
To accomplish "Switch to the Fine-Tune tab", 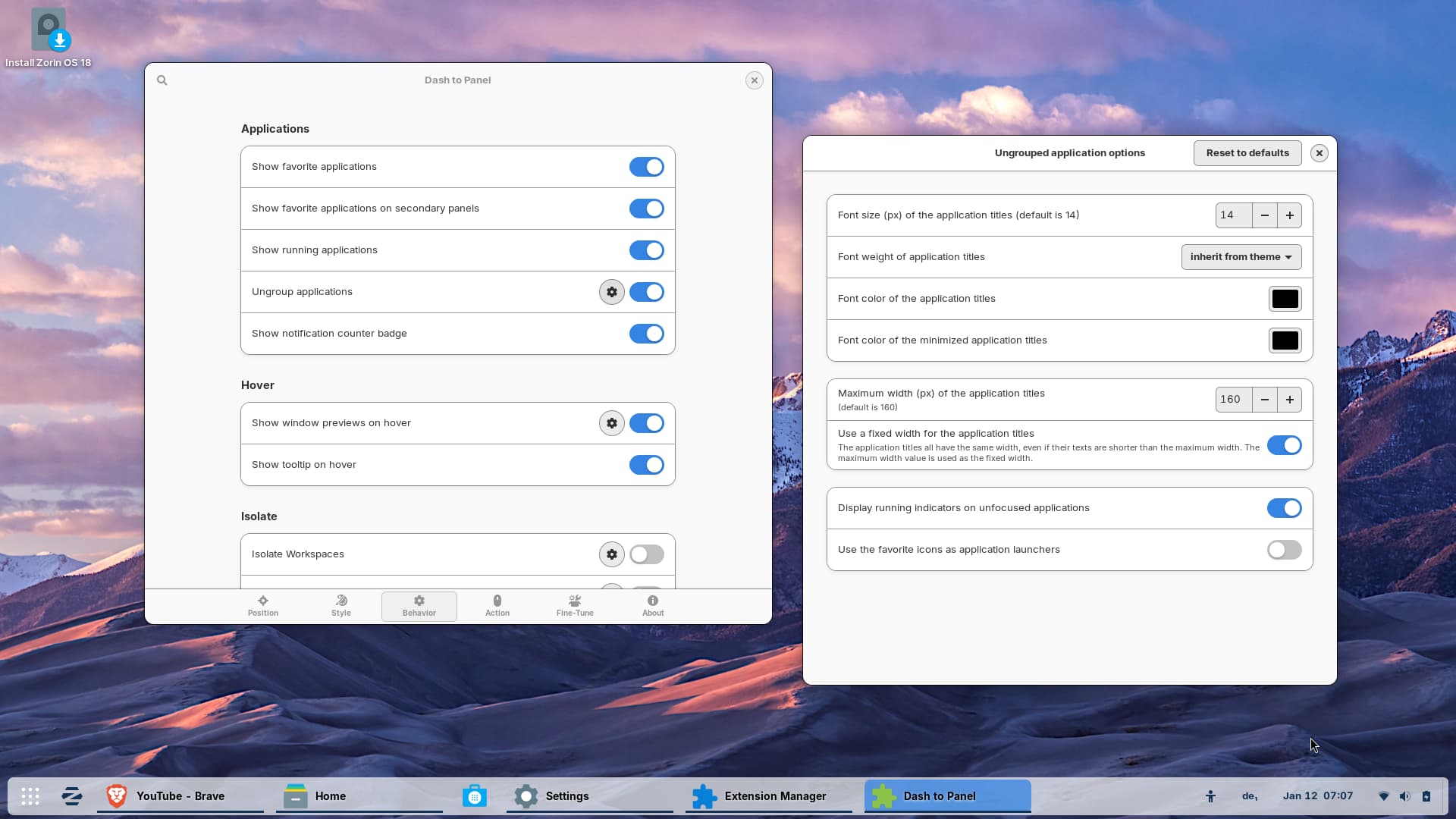I will coord(575,606).
